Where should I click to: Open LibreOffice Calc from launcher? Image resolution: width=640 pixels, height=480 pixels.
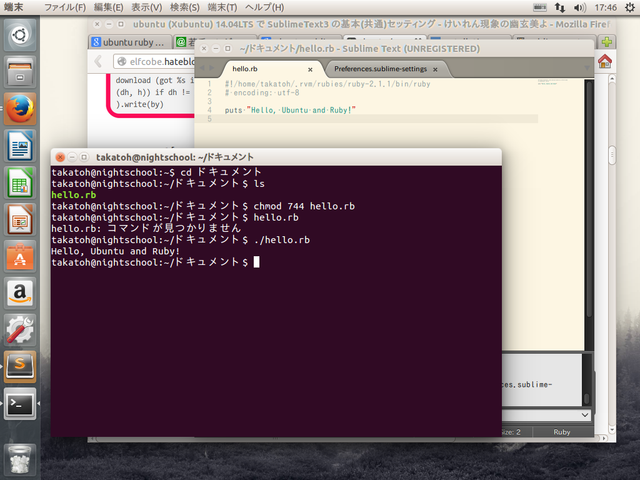coord(20,182)
